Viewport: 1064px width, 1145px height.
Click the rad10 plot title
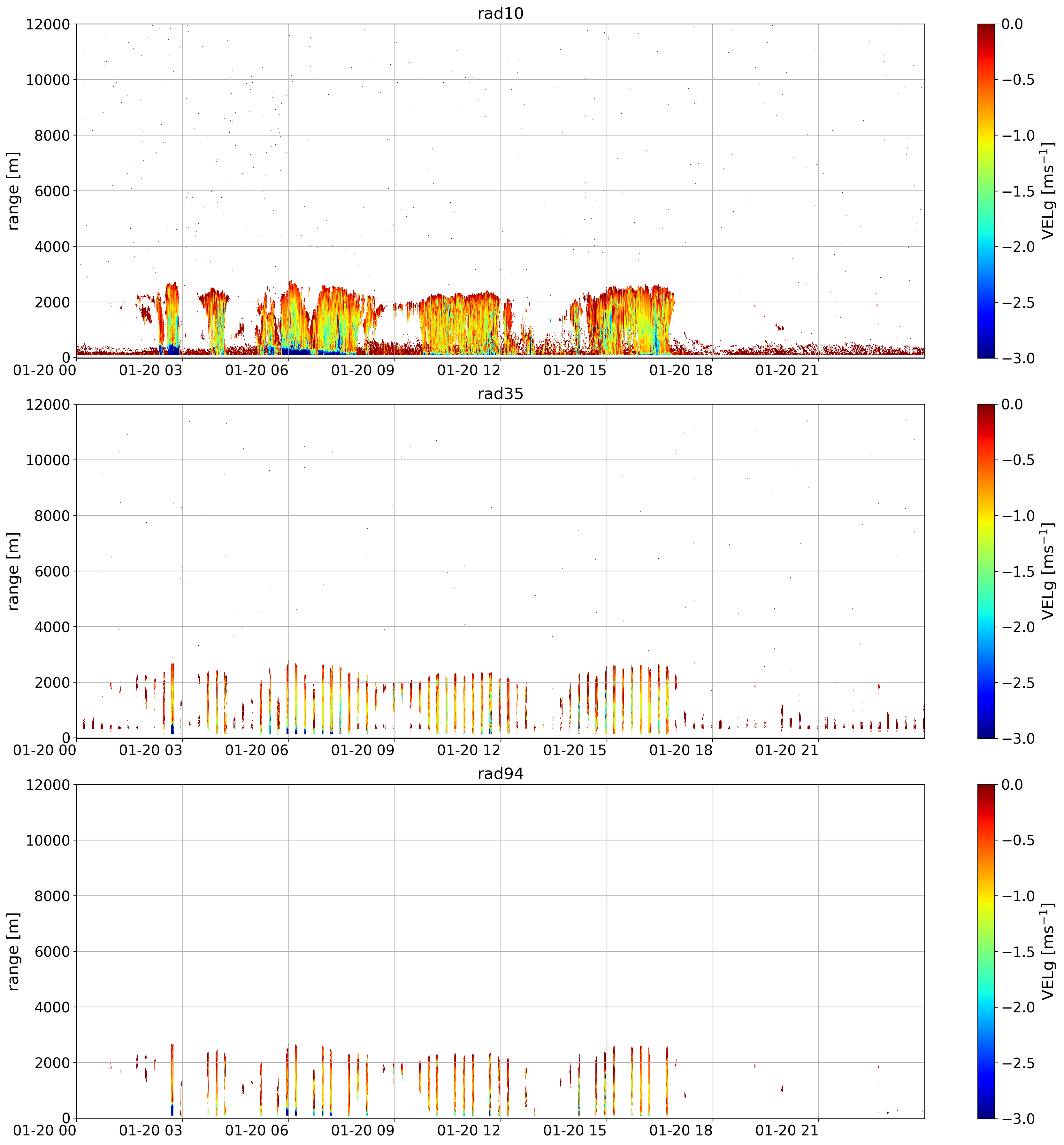coord(500,13)
